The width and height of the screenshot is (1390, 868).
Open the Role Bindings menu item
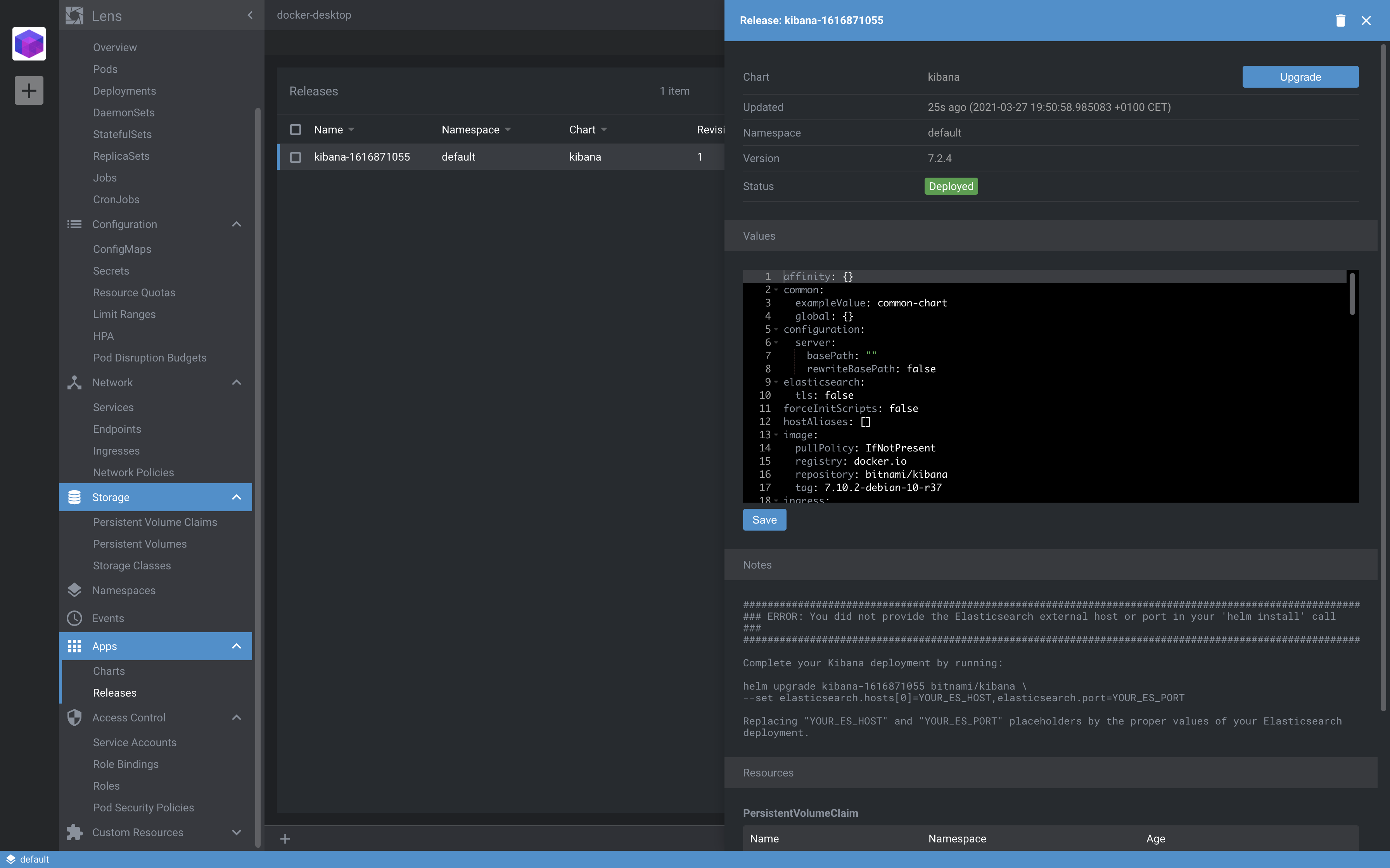(x=125, y=765)
